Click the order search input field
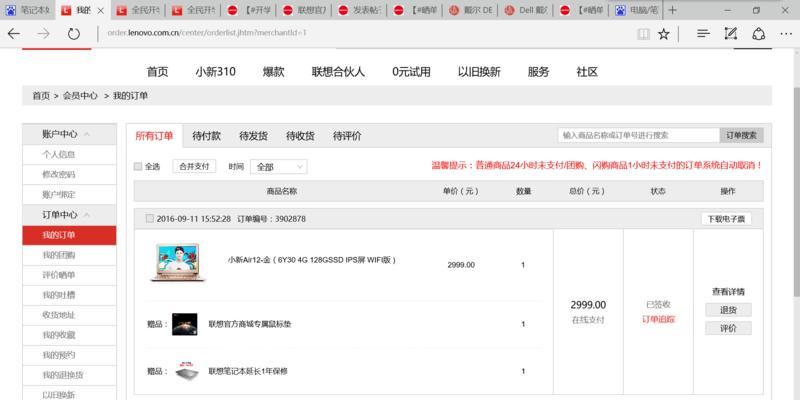This screenshot has width=800, height=400. [638, 136]
